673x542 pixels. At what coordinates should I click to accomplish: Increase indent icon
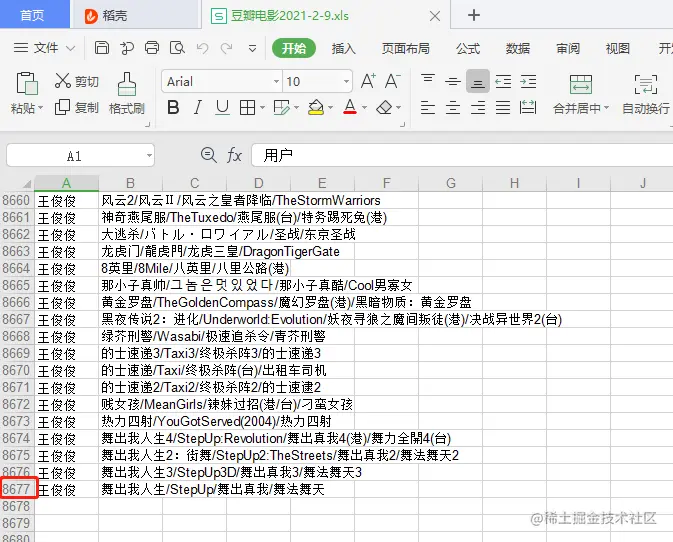click(528, 81)
